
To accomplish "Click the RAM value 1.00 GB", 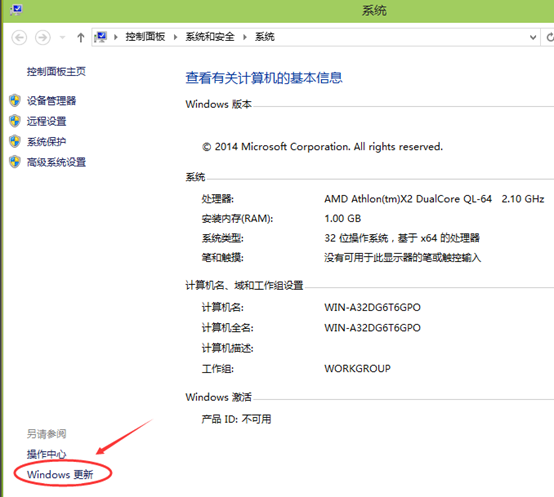I will [343, 218].
